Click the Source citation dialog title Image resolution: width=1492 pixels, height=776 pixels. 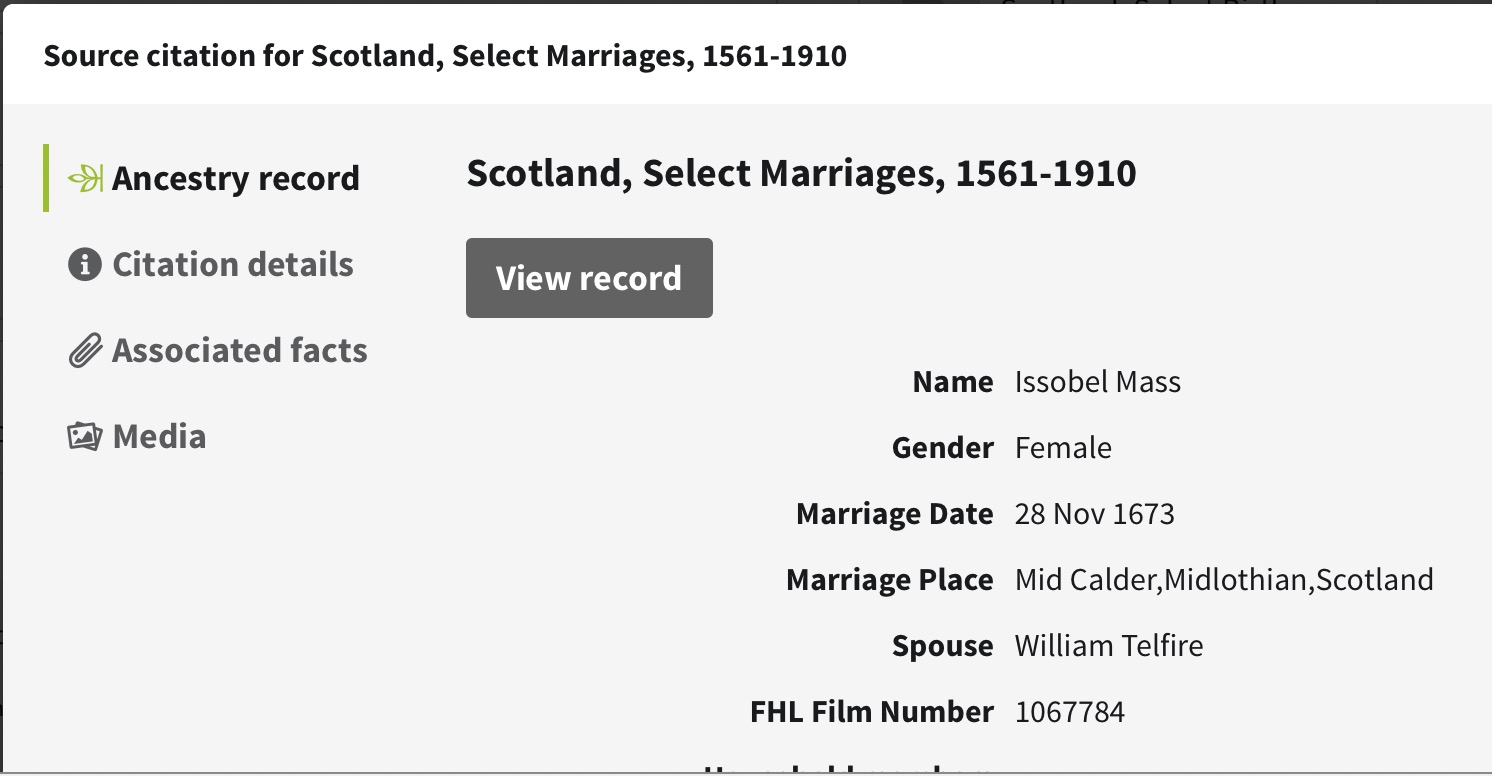coord(445,56)
